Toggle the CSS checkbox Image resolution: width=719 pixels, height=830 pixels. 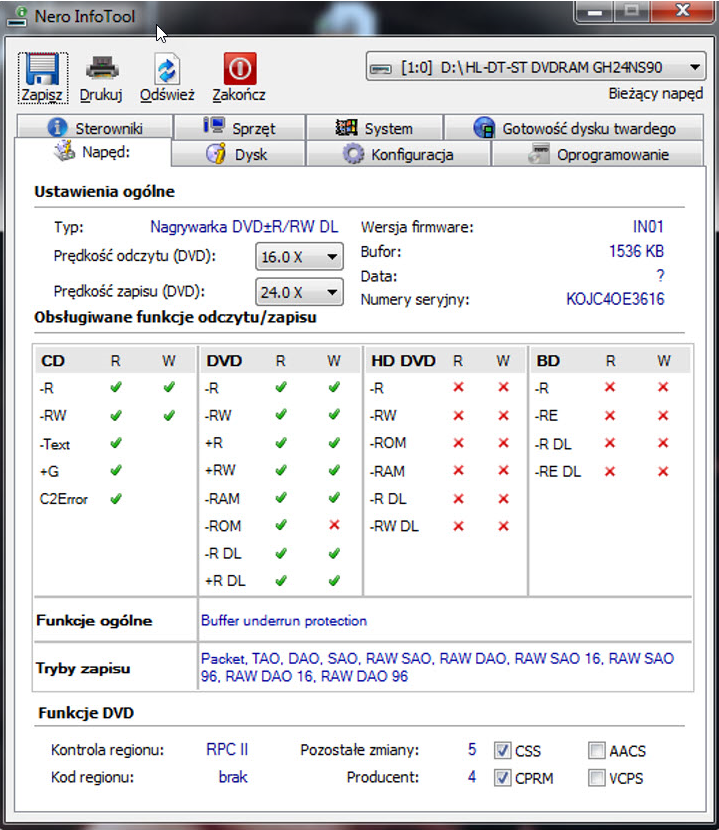(x=502, y=750)
